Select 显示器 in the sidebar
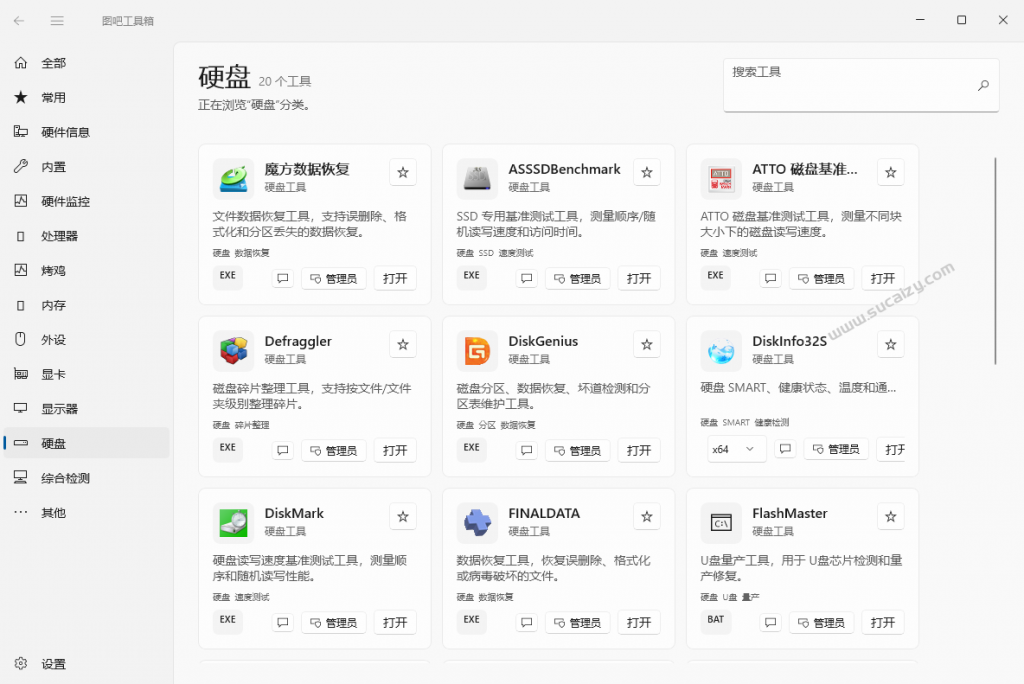The image size is (1024, 684). [86, 409]
